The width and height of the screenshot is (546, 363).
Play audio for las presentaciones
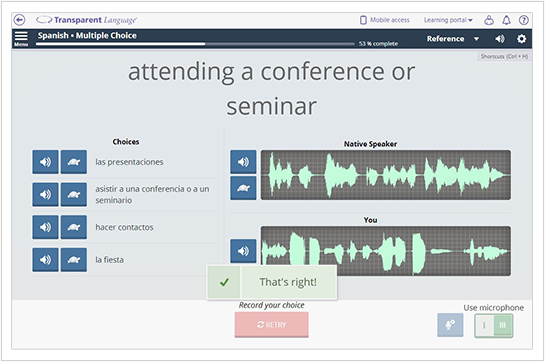(45, 162)
